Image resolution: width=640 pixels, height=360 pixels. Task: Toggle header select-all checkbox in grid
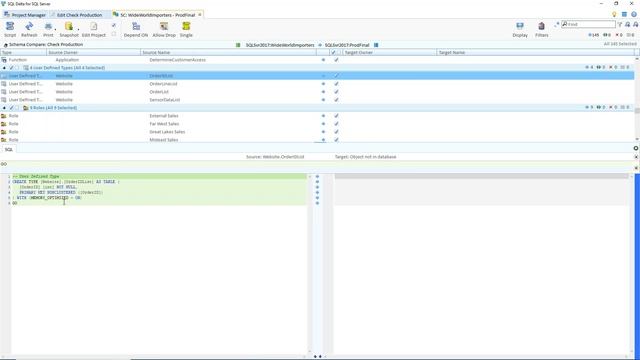coord(333,53)
